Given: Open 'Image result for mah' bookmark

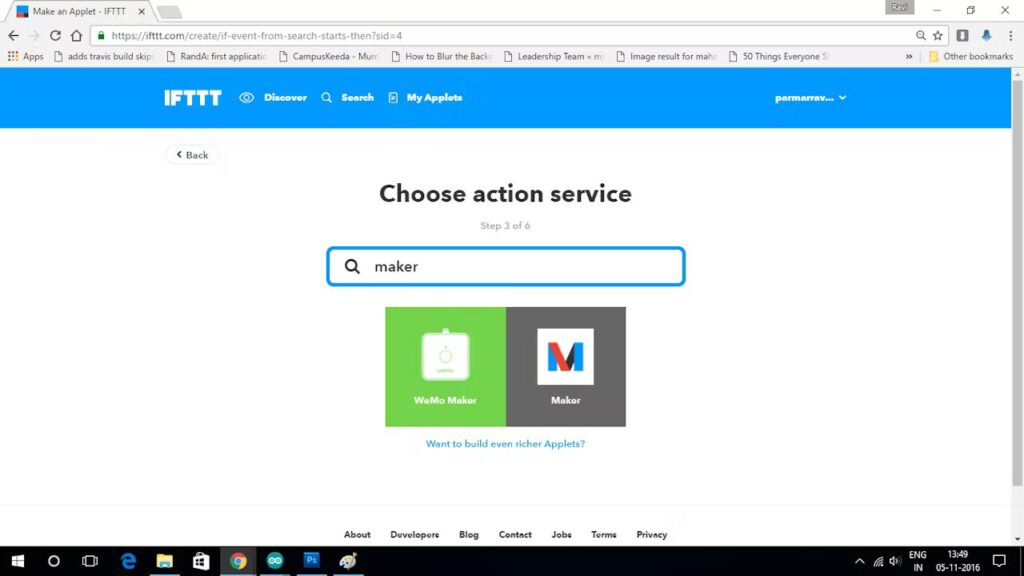Looking at the screenshot, I should tap(666, 57).
